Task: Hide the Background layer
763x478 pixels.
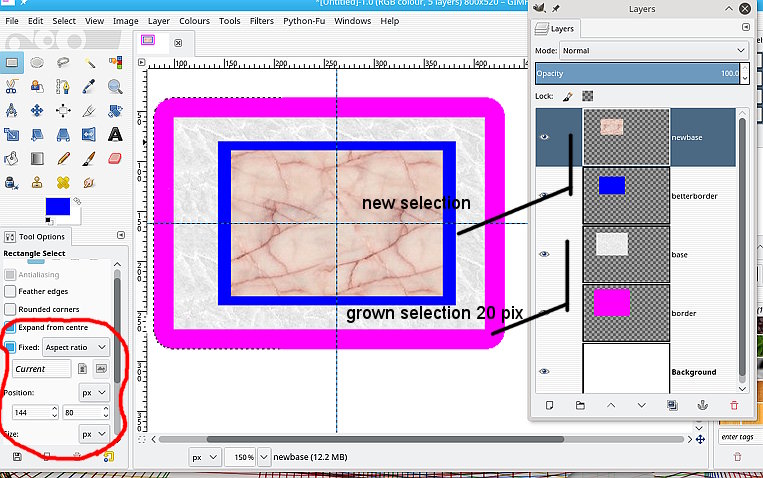Action: pos(545,371)
